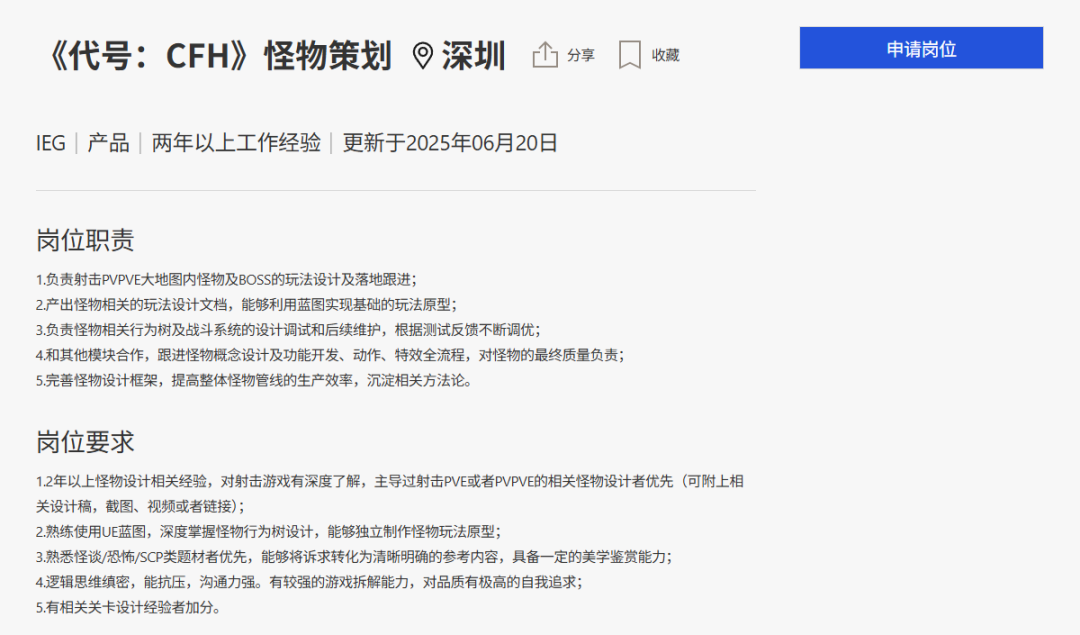The image size is (1080, 635).
Task: Click the bookmark icon to collect this job
Action: [629, 55]
